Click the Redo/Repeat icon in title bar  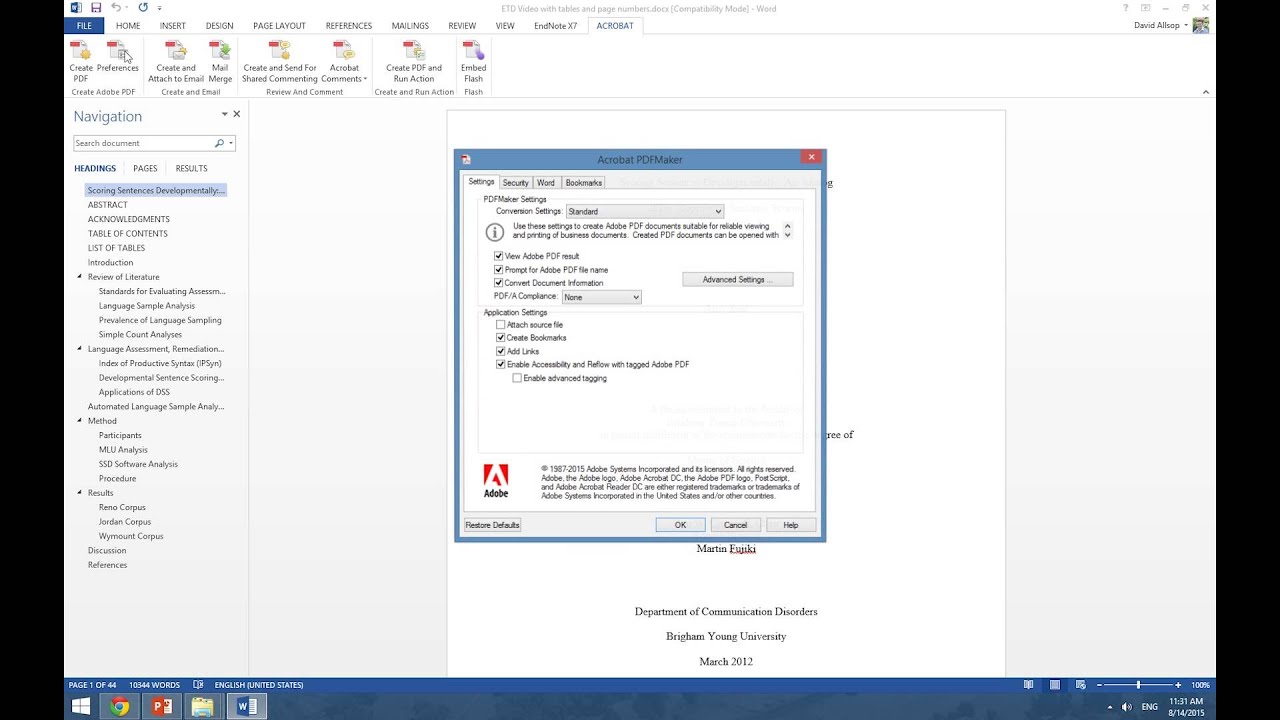tap(143, 8)
